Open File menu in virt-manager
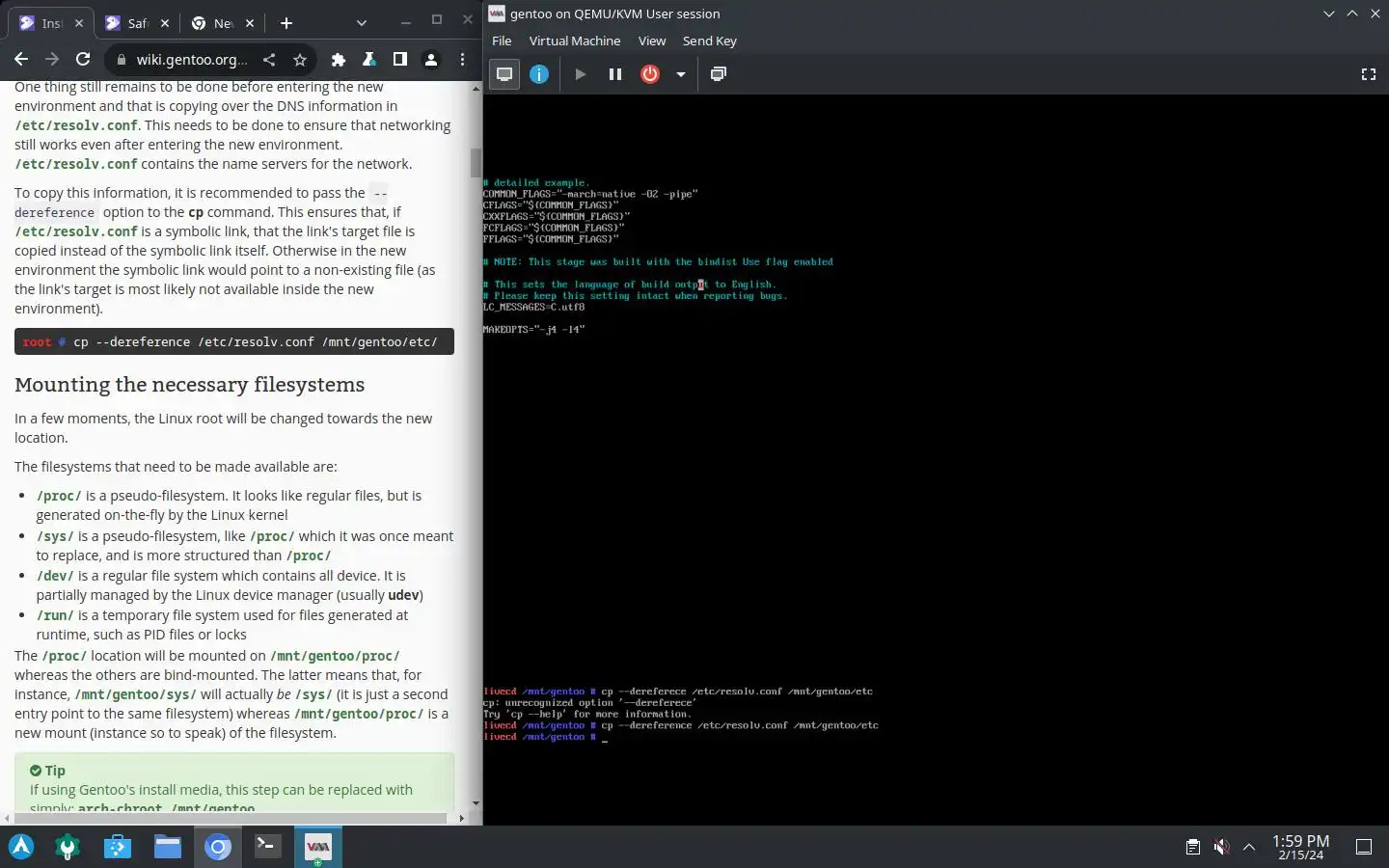The height and width of the screenshot is (868, 1389). point(502,41)
